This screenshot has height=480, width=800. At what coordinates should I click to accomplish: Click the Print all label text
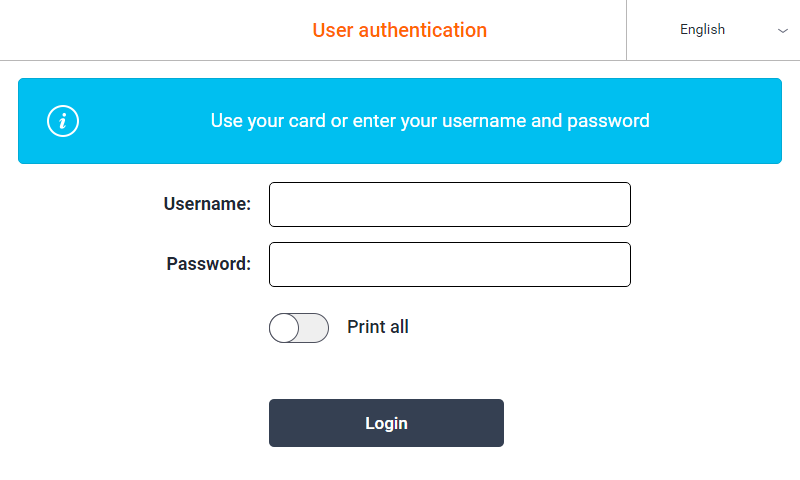378,327
